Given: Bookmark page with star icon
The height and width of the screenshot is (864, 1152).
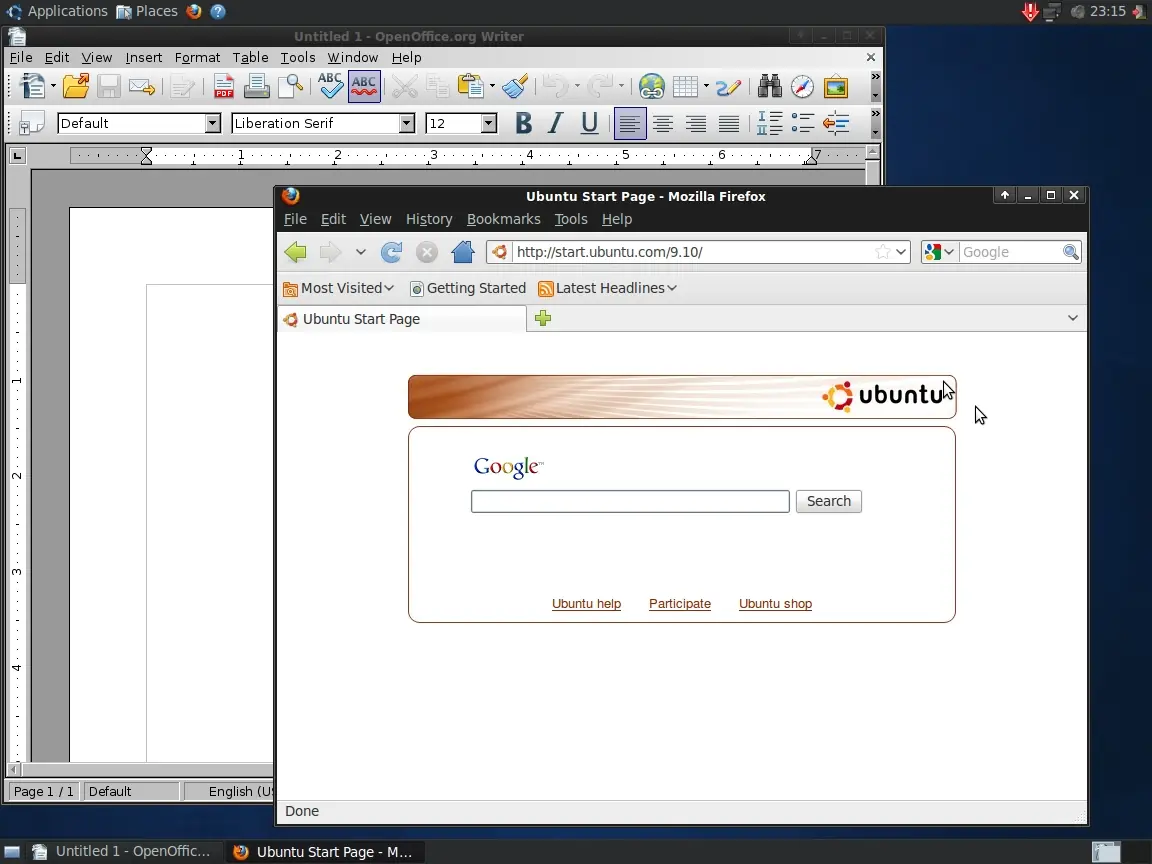Looking at the screenshot, I should point(882,252).
